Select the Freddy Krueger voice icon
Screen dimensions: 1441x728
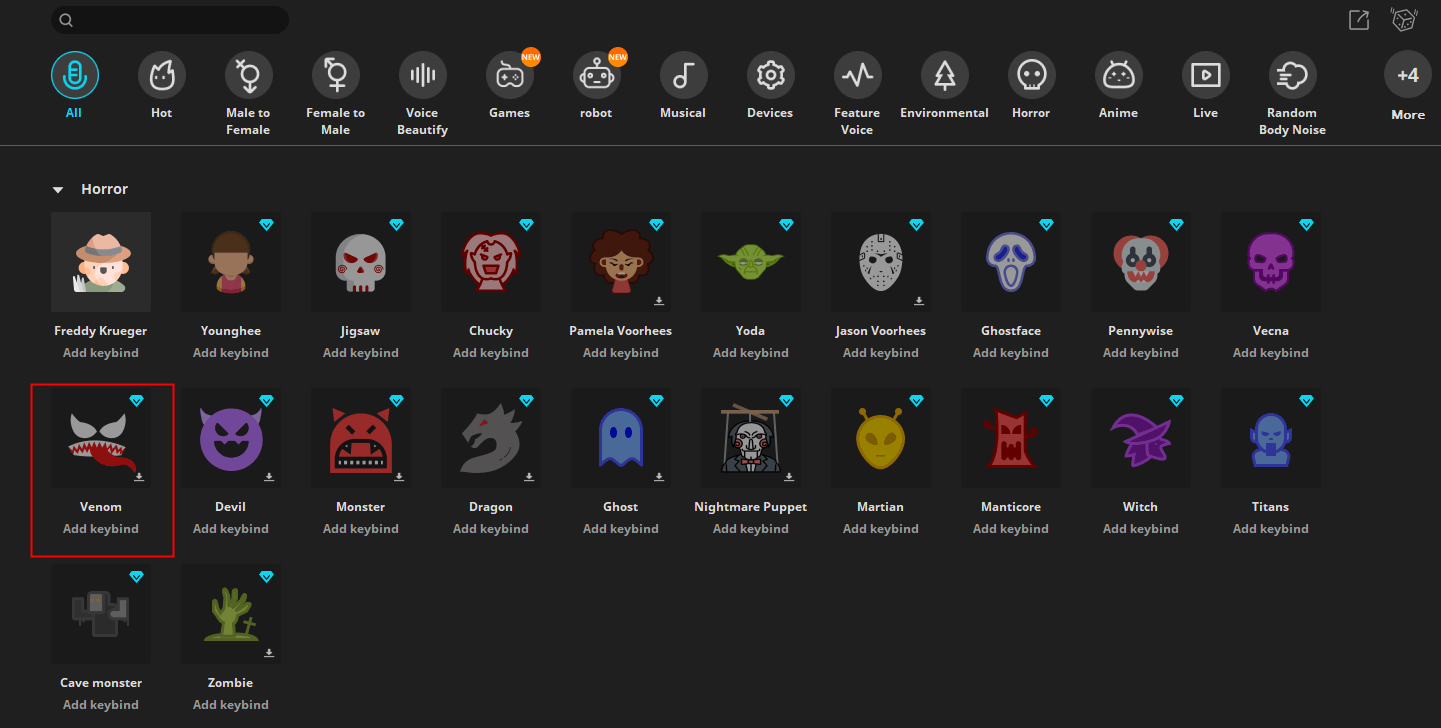(101, 262)
